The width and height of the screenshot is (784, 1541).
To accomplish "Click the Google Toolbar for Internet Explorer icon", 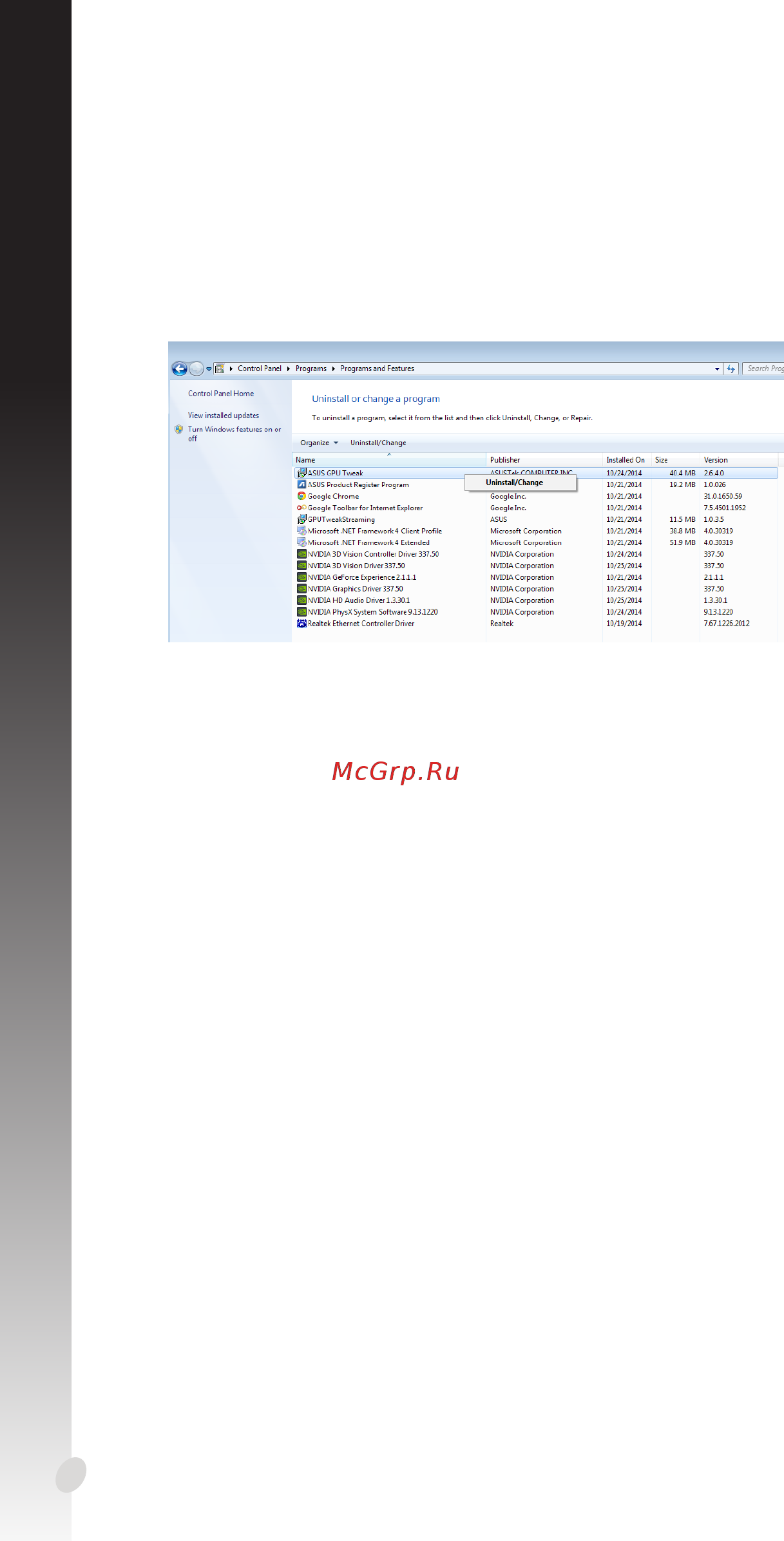I will pos(301,508).
